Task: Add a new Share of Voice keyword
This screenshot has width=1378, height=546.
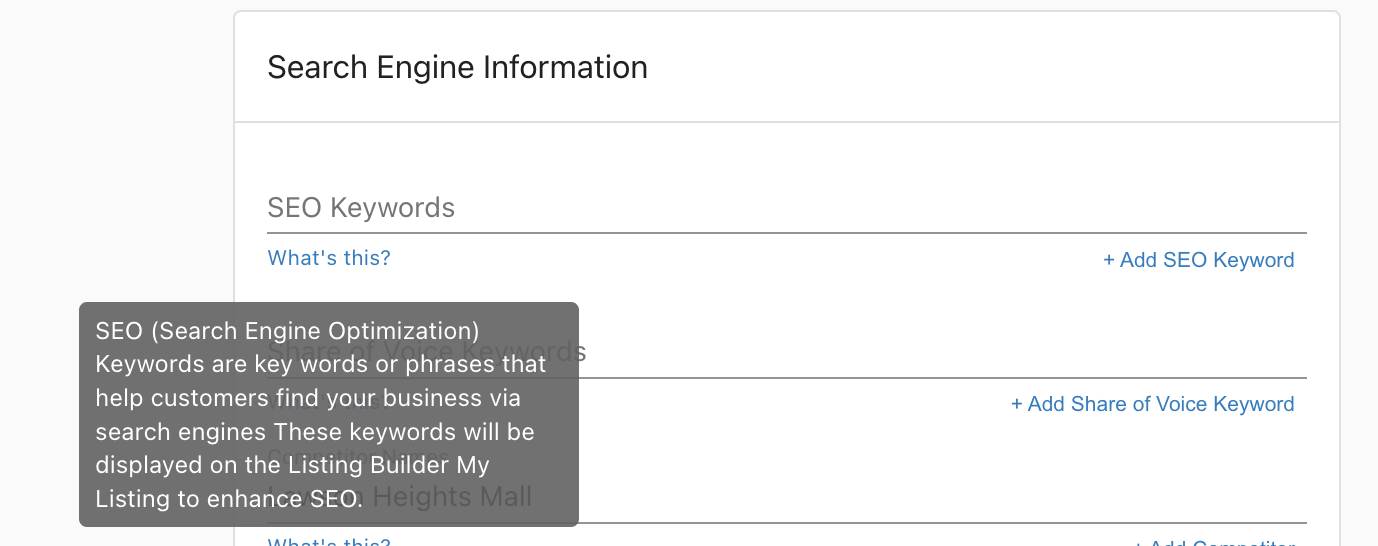Action: coord(1153,404)
